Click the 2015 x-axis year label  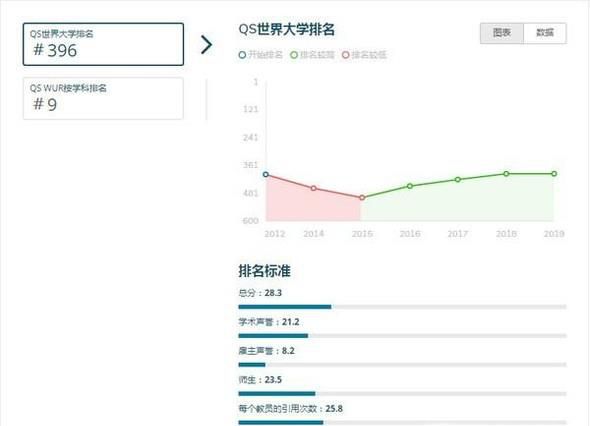(362, 234)
